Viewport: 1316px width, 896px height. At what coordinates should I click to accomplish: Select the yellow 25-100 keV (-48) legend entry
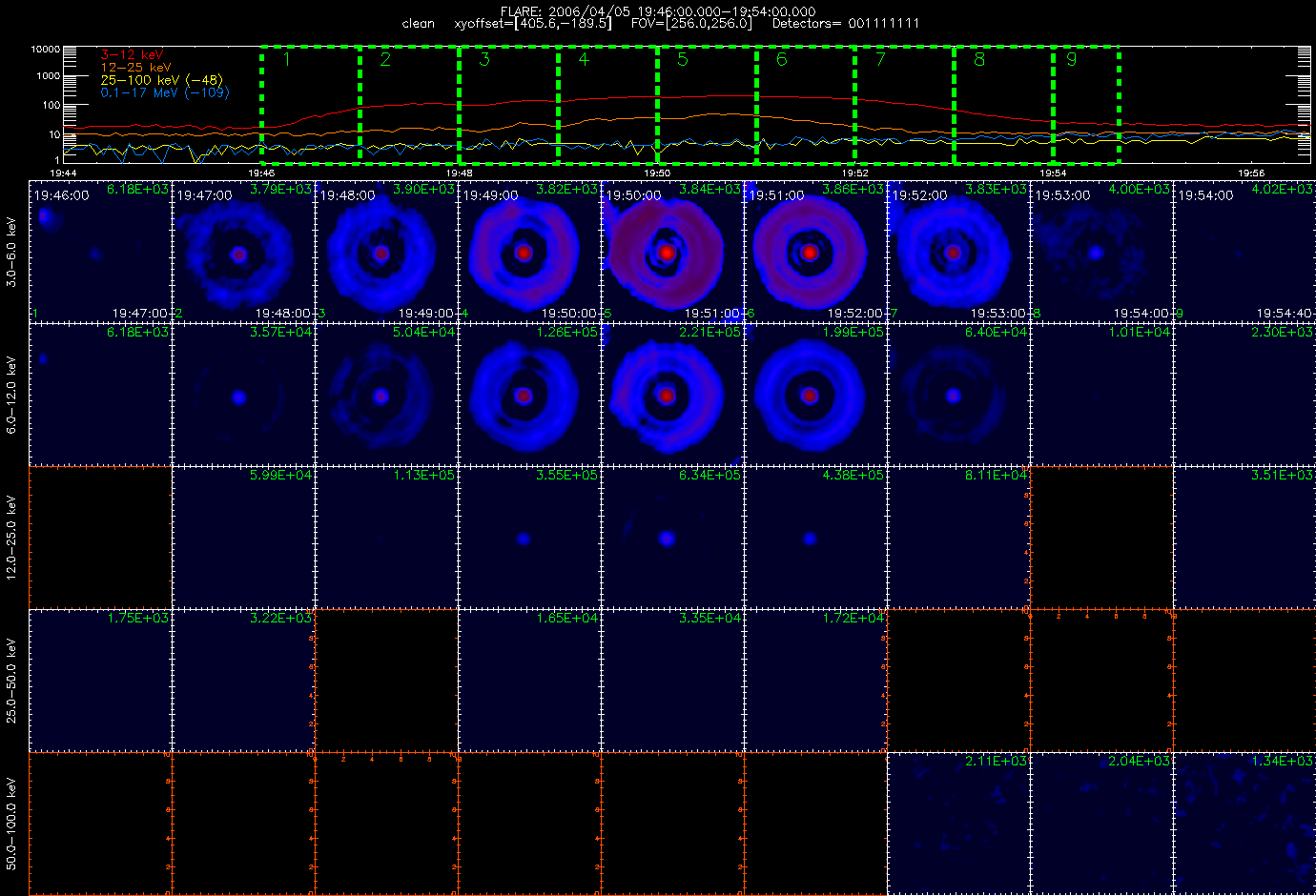coord(162,80)
